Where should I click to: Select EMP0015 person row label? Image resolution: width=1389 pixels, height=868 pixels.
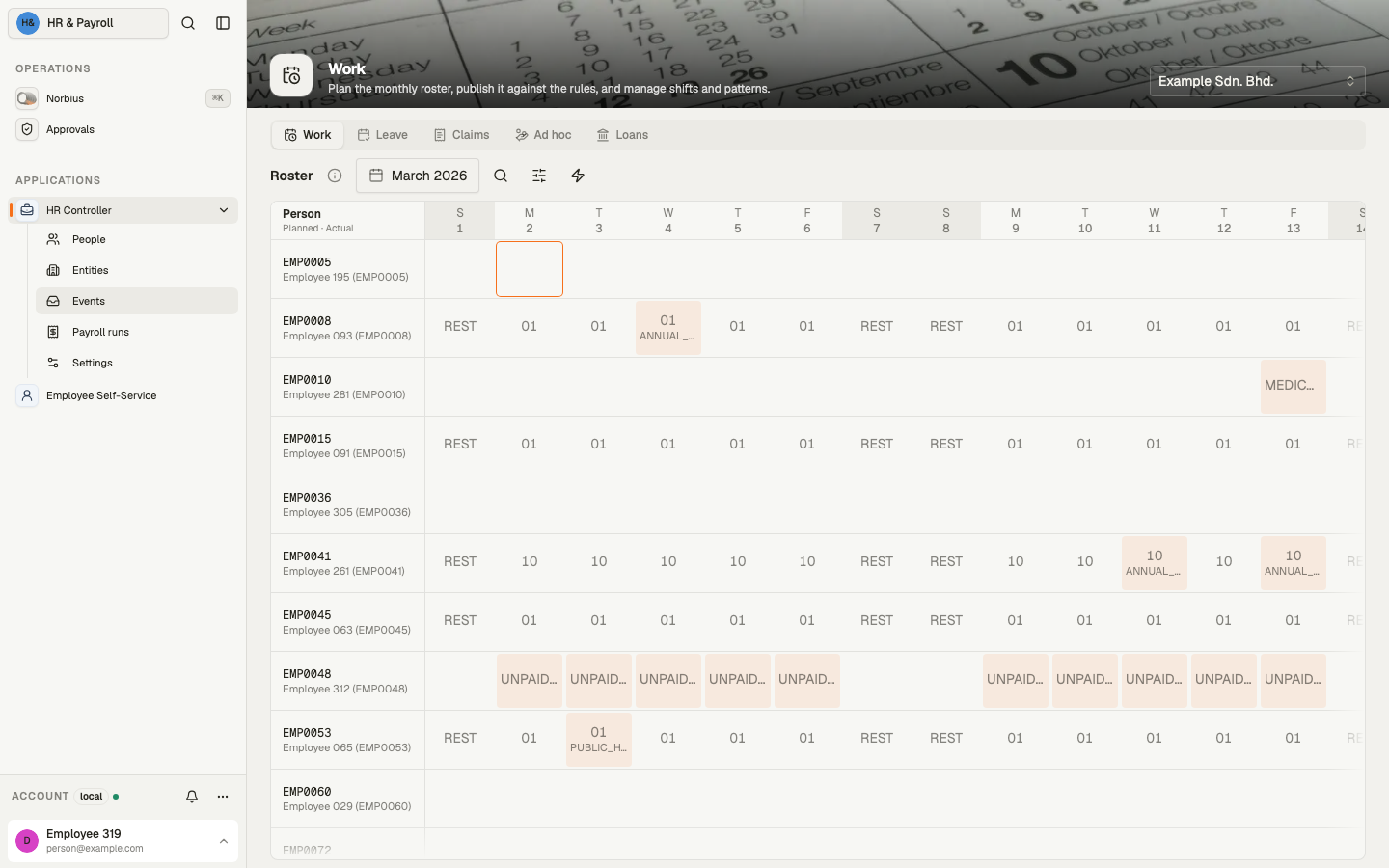click(347, 446)
